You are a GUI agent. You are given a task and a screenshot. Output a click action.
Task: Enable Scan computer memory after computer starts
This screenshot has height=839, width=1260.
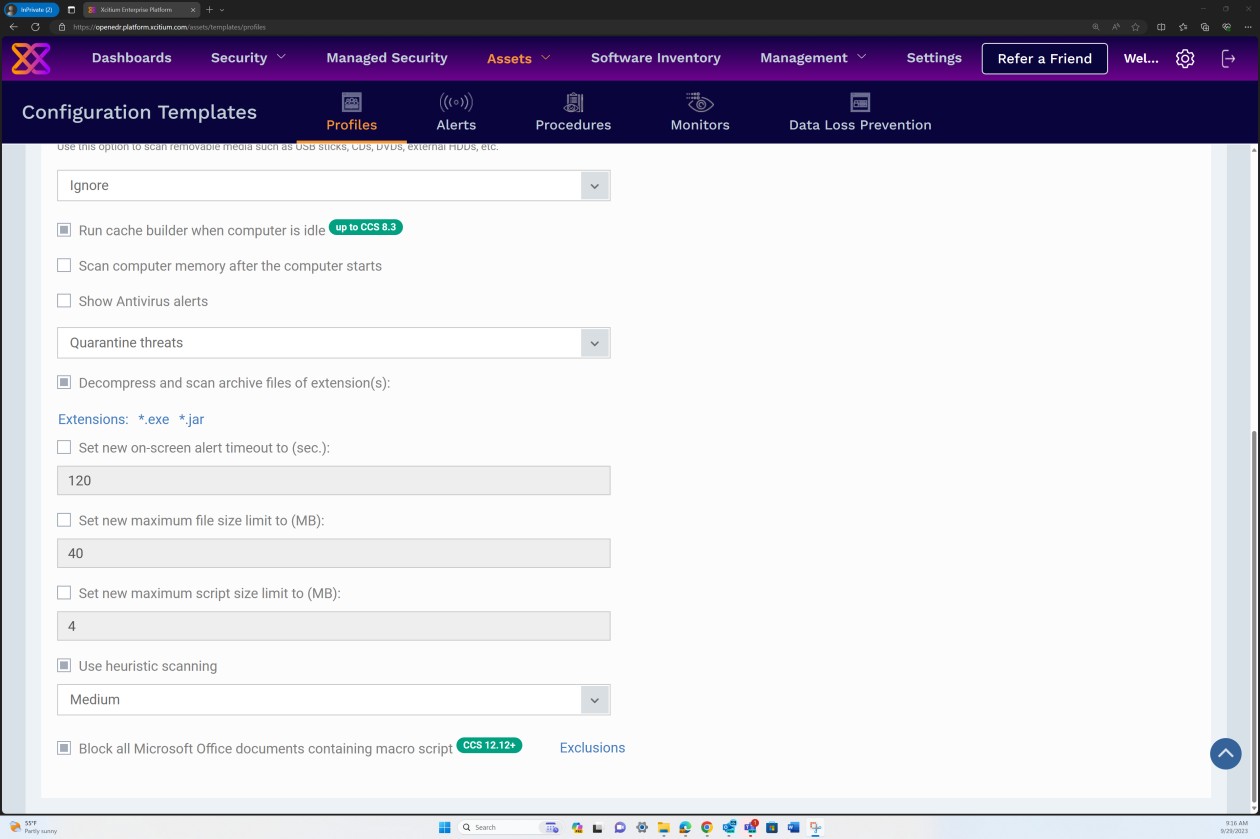pyautogui.click(x=64, y=265)
